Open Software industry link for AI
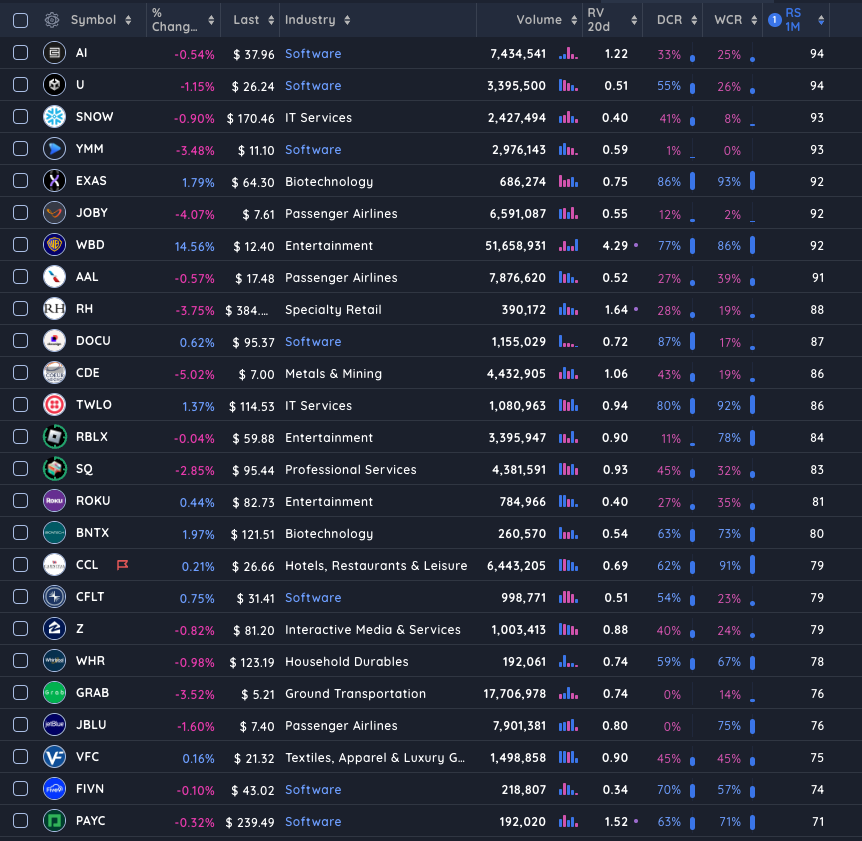 (x=313, y=54)
